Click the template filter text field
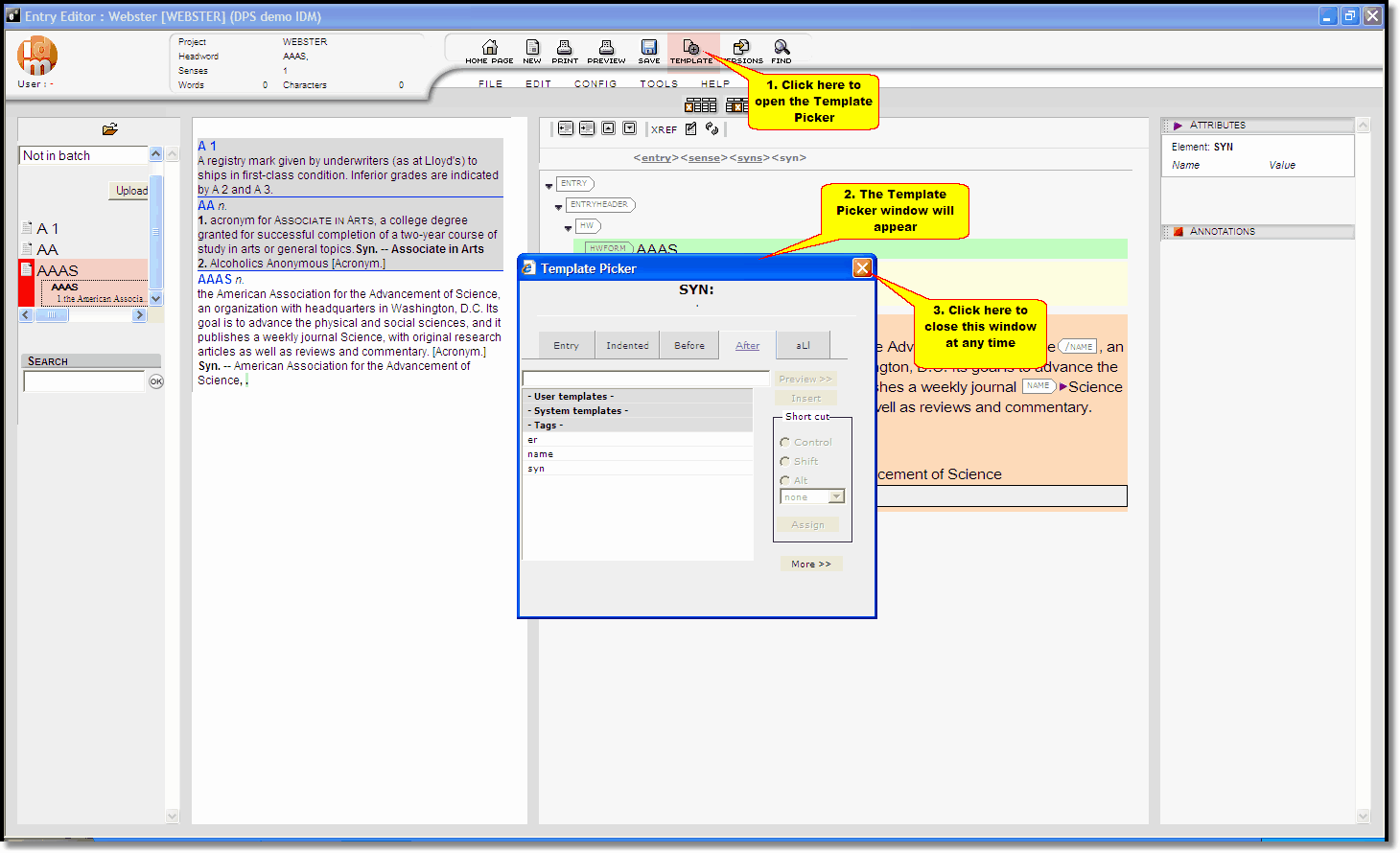 (645, 379)
